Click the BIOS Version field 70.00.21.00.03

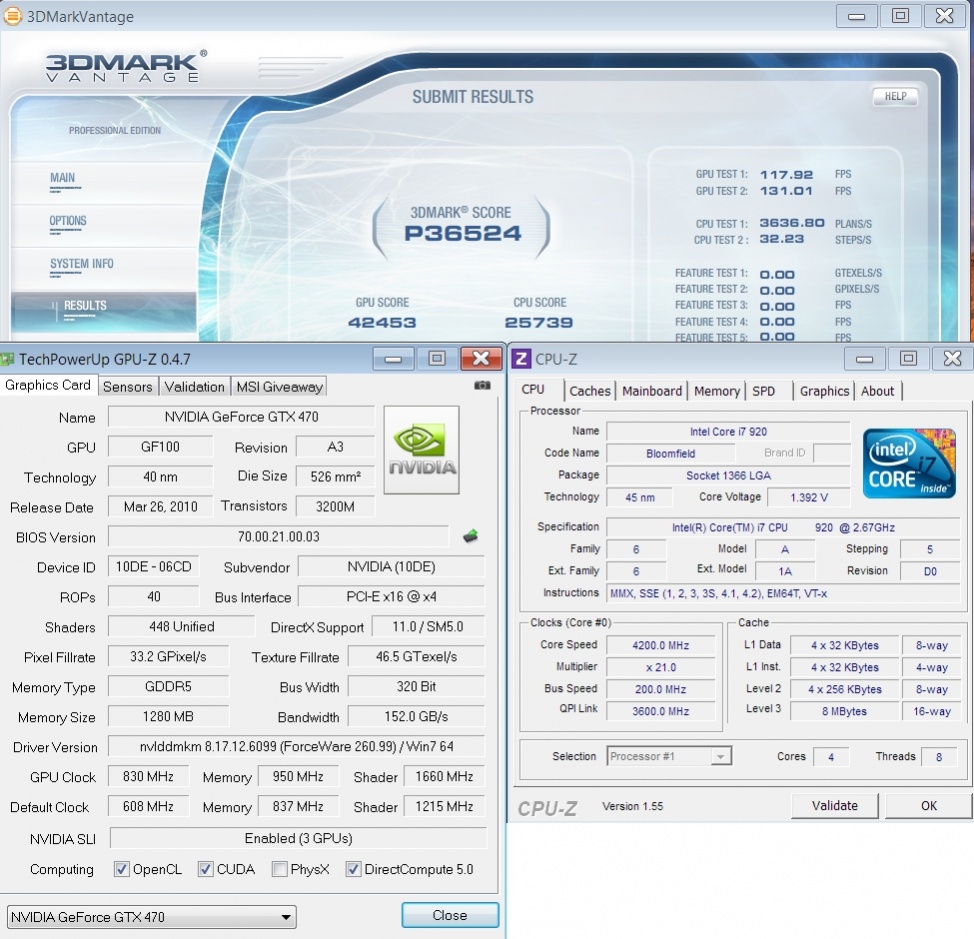(278, 536)
